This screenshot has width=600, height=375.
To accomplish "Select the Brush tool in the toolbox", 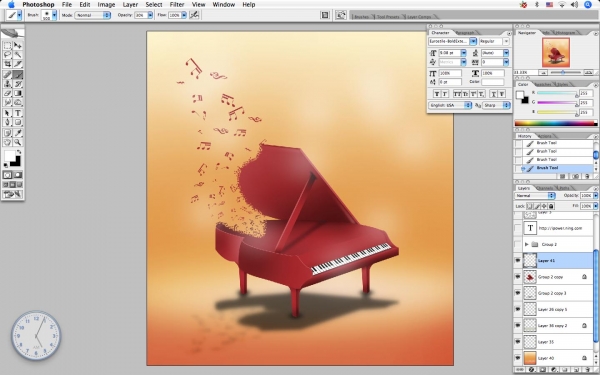I will point(18,75).
